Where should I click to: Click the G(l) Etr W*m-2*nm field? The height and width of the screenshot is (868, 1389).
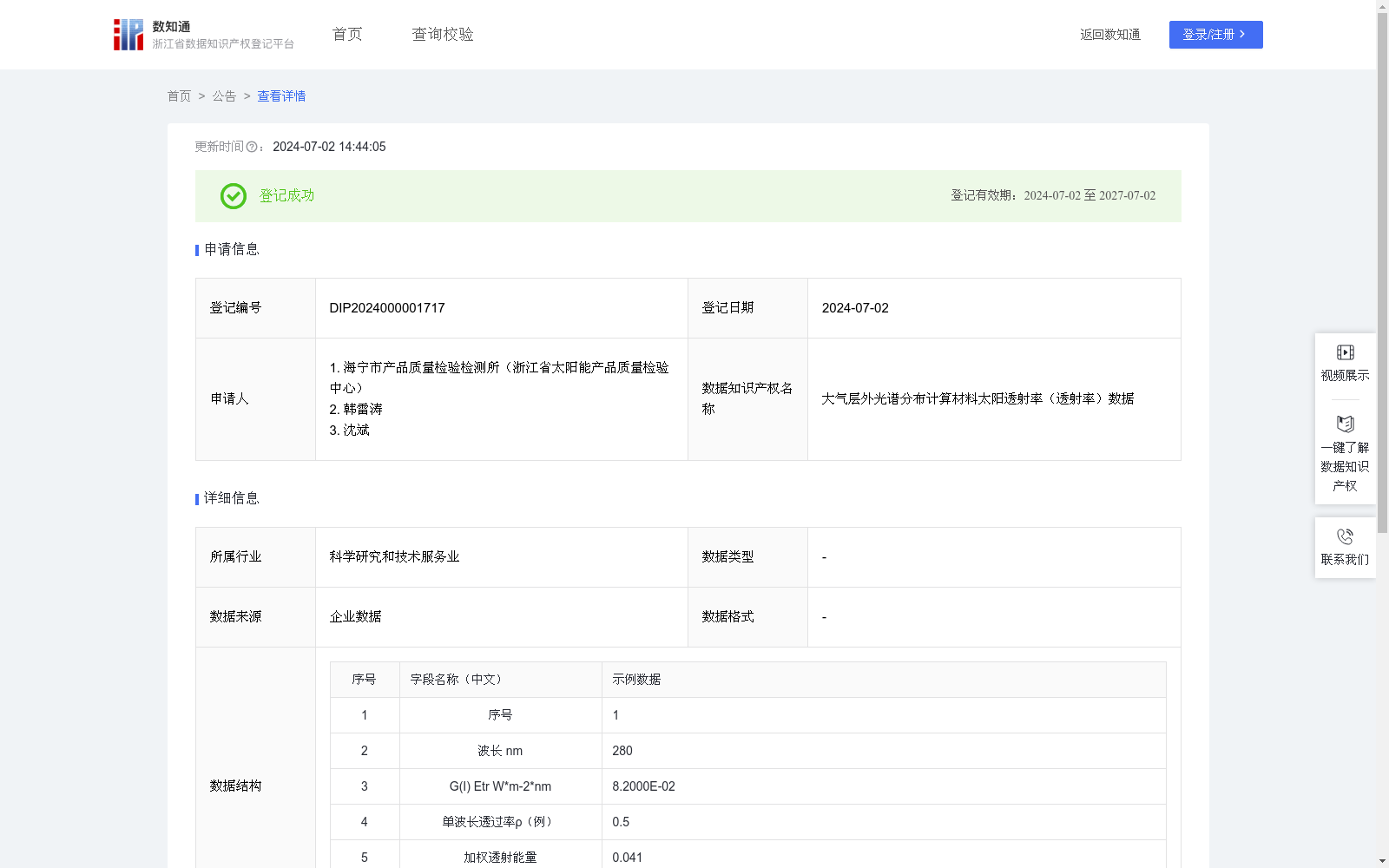(500, 786)
